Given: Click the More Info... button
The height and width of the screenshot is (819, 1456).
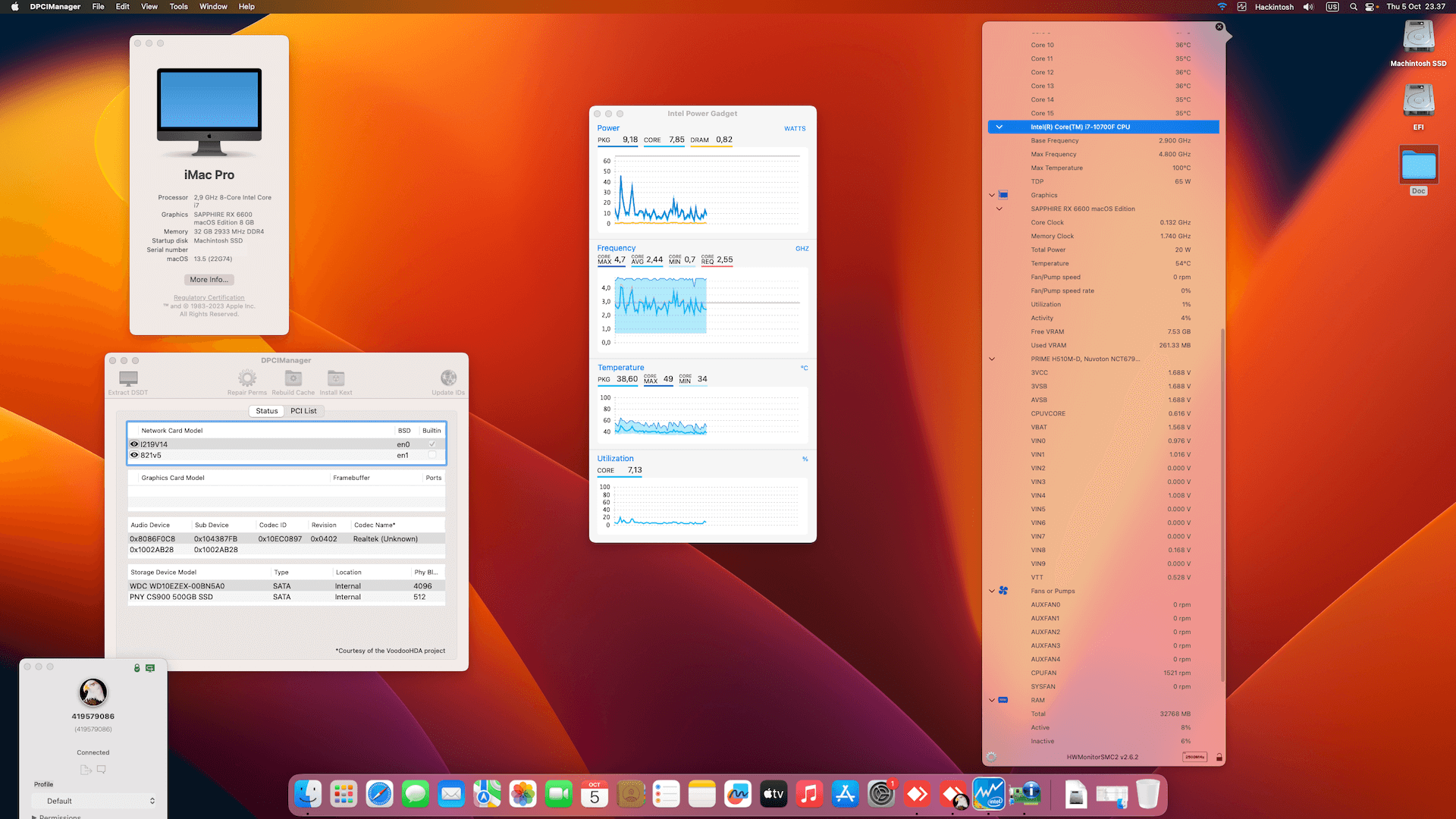Looking at the screenshot, I should [x=209, y=280].
